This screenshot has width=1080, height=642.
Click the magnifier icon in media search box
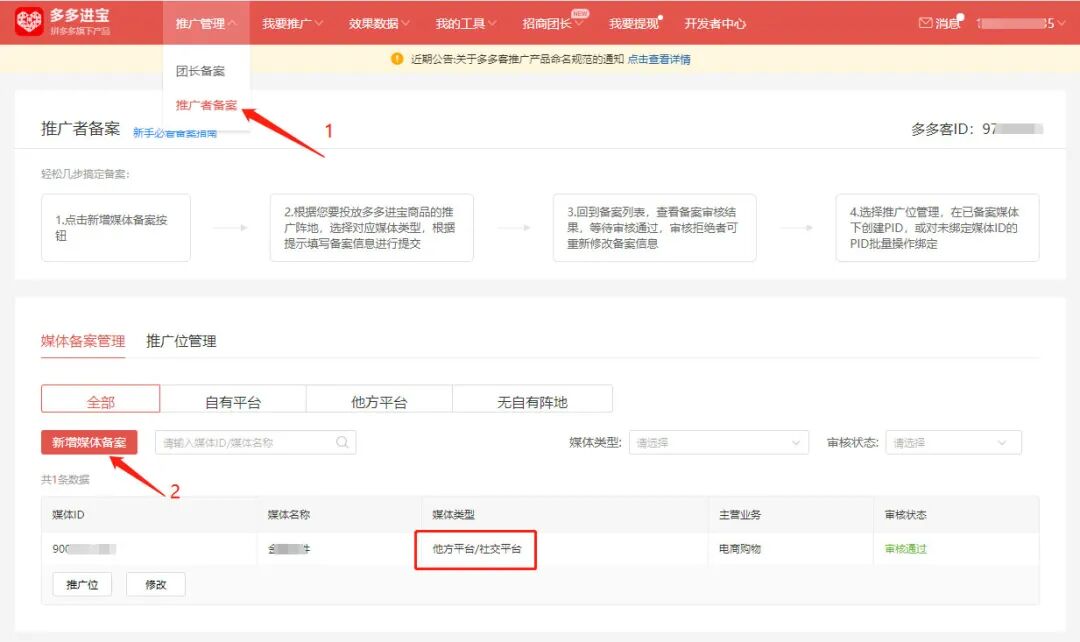click(x=341, y=441)
